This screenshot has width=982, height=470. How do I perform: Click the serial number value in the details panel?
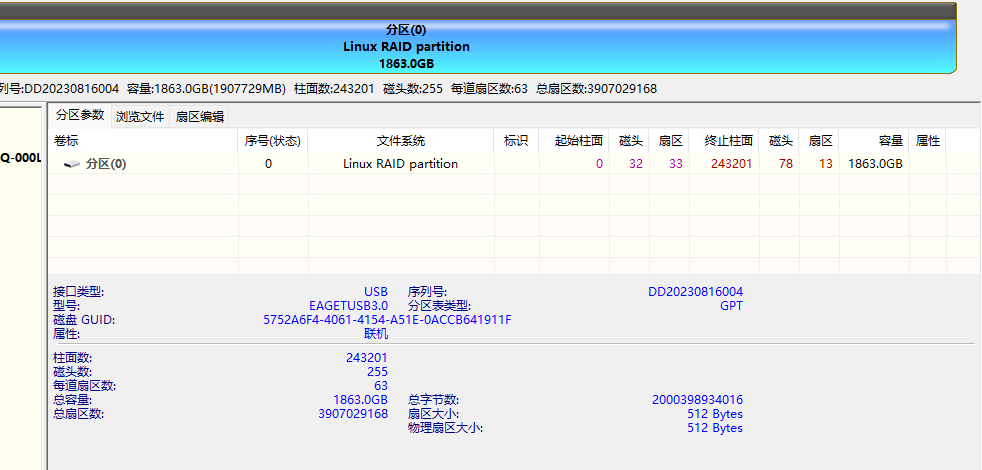tap(695, 292)
